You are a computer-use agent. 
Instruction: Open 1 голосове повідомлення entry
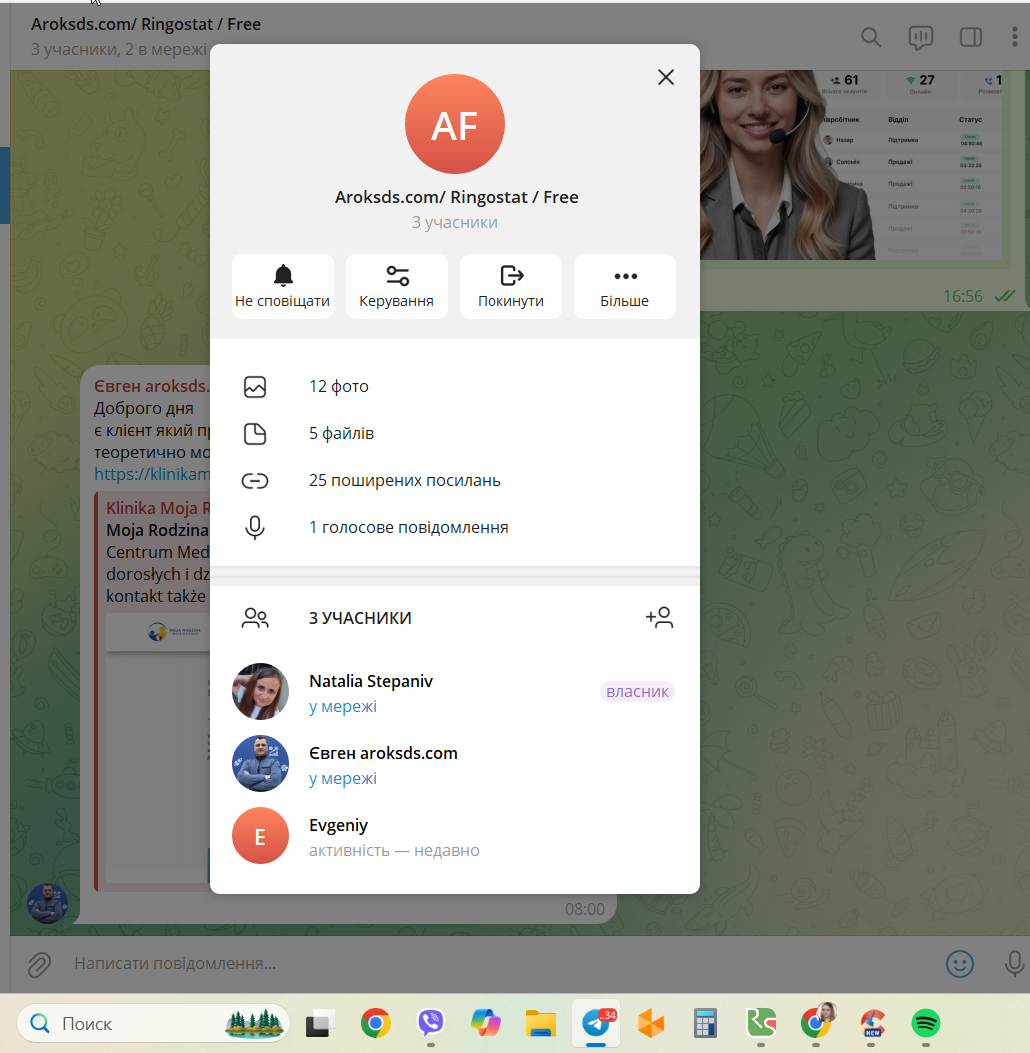455,527
